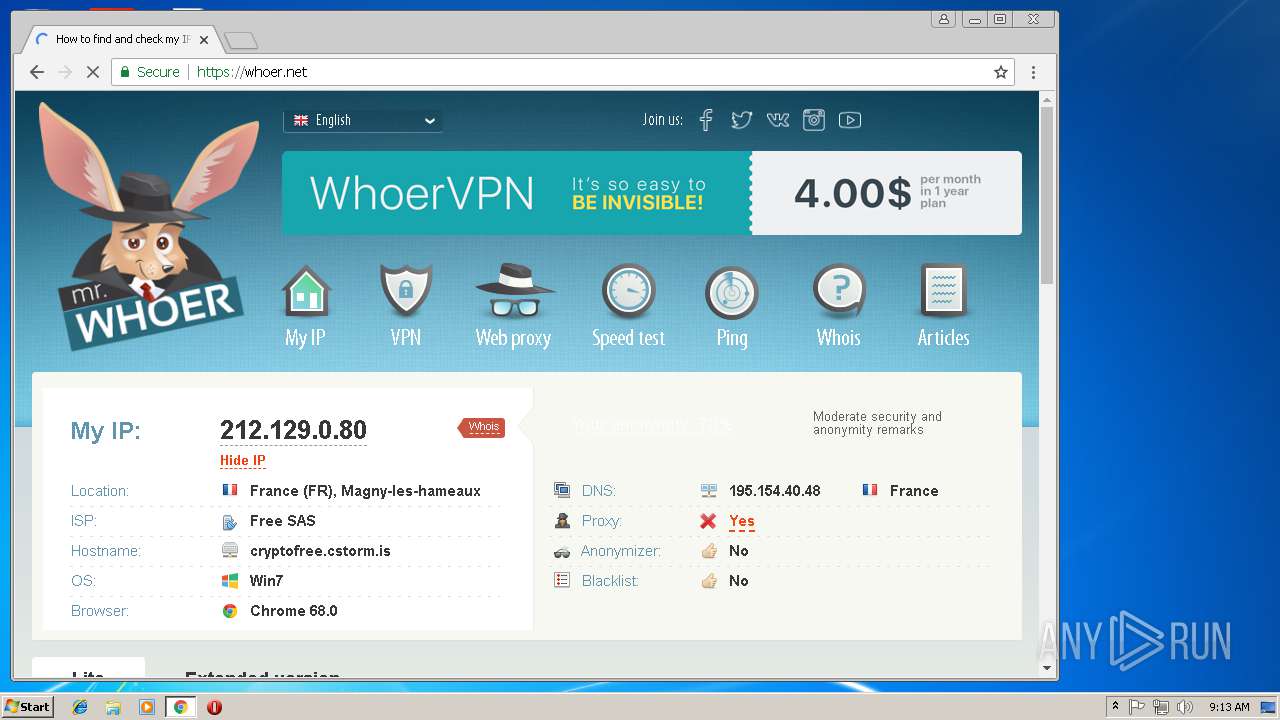The image size is (1280, 720).
Task: Click the Anonymizer No value
Action: point(739,551)
